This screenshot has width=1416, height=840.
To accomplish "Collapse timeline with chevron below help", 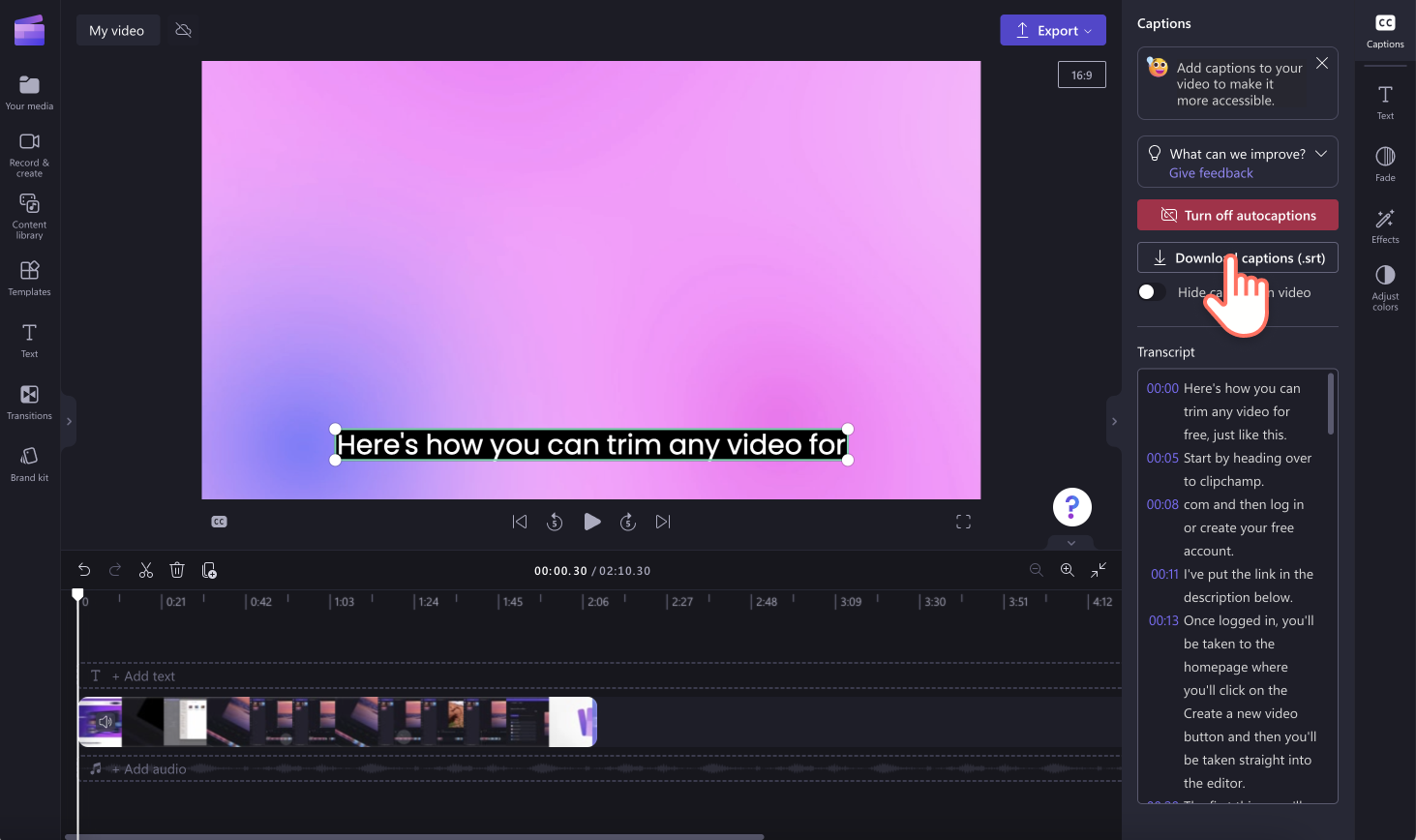I will pos(1071,543).
